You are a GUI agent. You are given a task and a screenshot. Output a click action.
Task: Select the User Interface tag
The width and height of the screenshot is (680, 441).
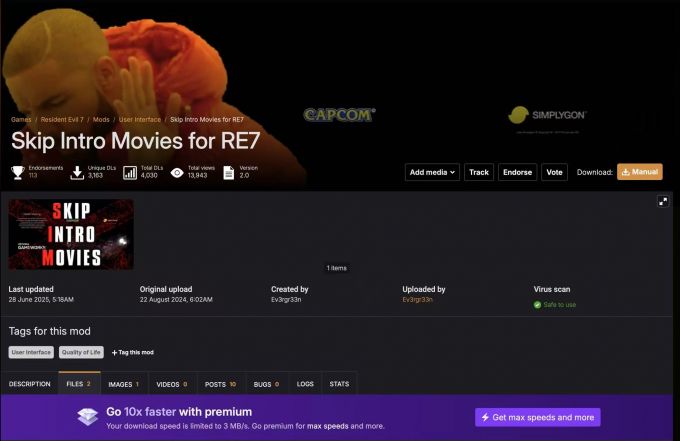coord(31,352)
